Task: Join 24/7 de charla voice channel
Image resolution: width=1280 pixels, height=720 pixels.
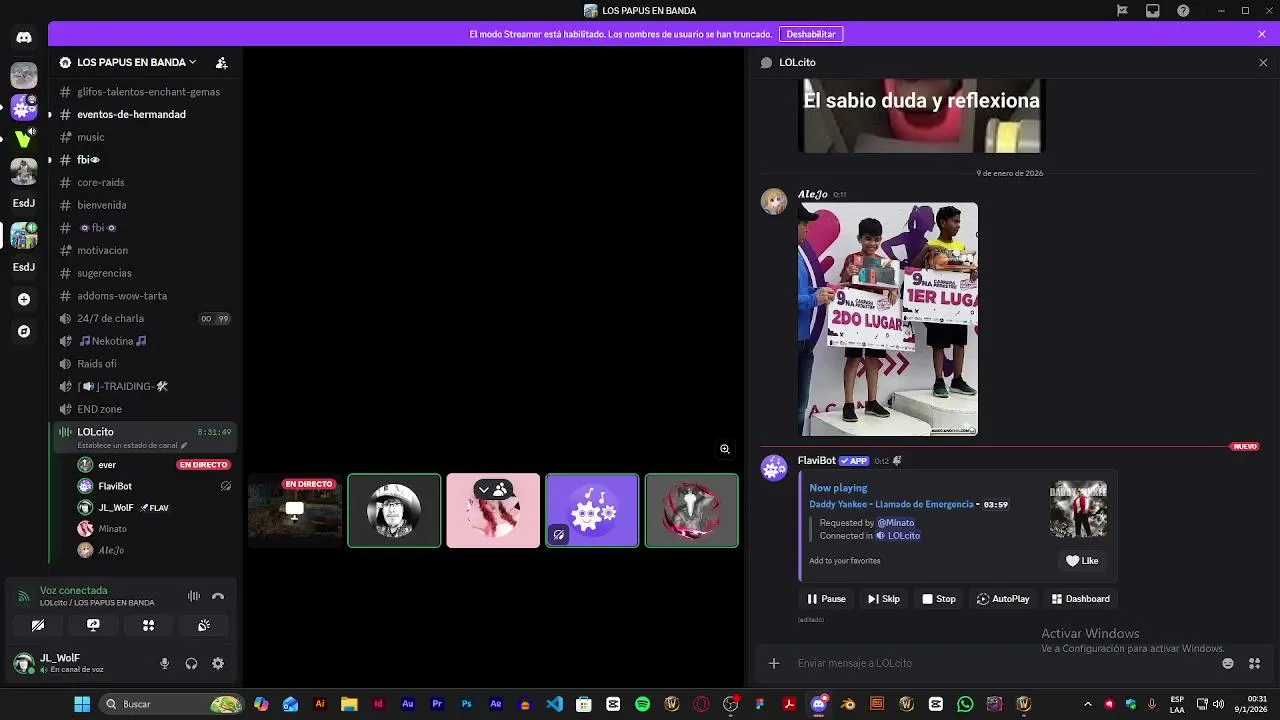Action: [143, 318]
